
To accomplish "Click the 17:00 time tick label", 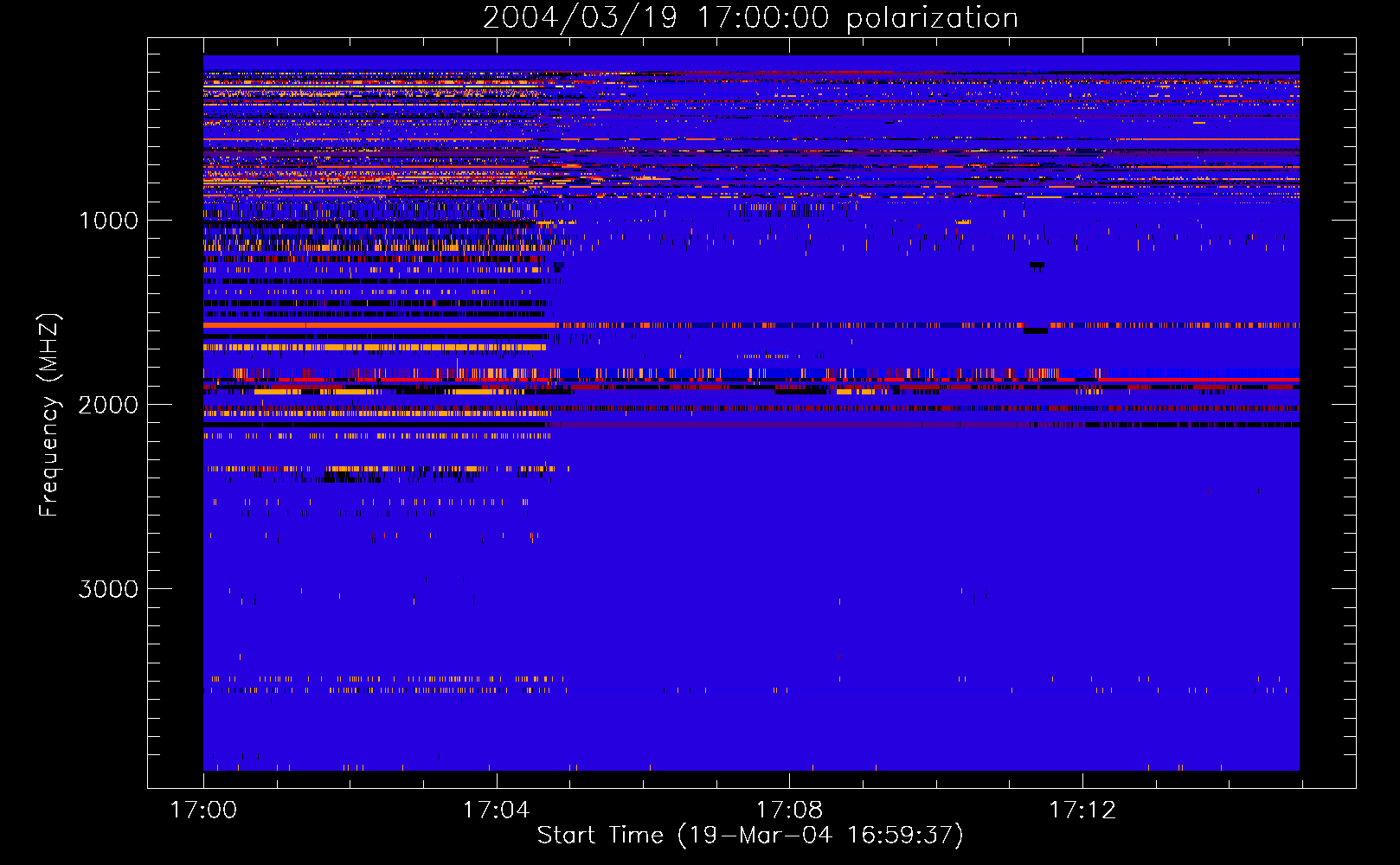I will (x=203, y=810).
